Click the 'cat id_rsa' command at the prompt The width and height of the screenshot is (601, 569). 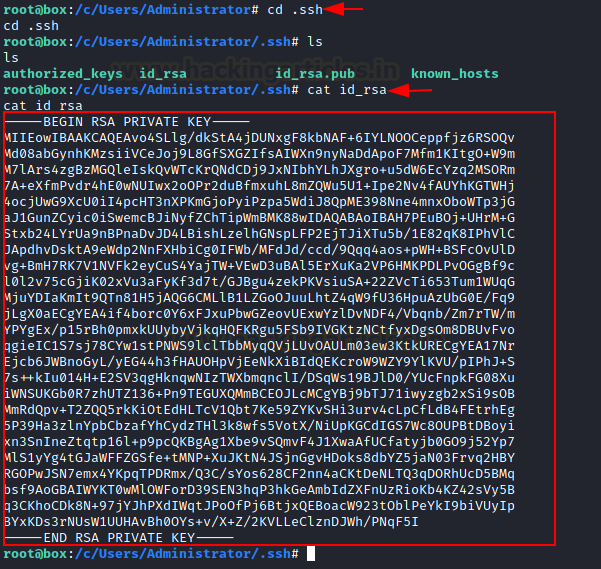click(x=347, y=90)
